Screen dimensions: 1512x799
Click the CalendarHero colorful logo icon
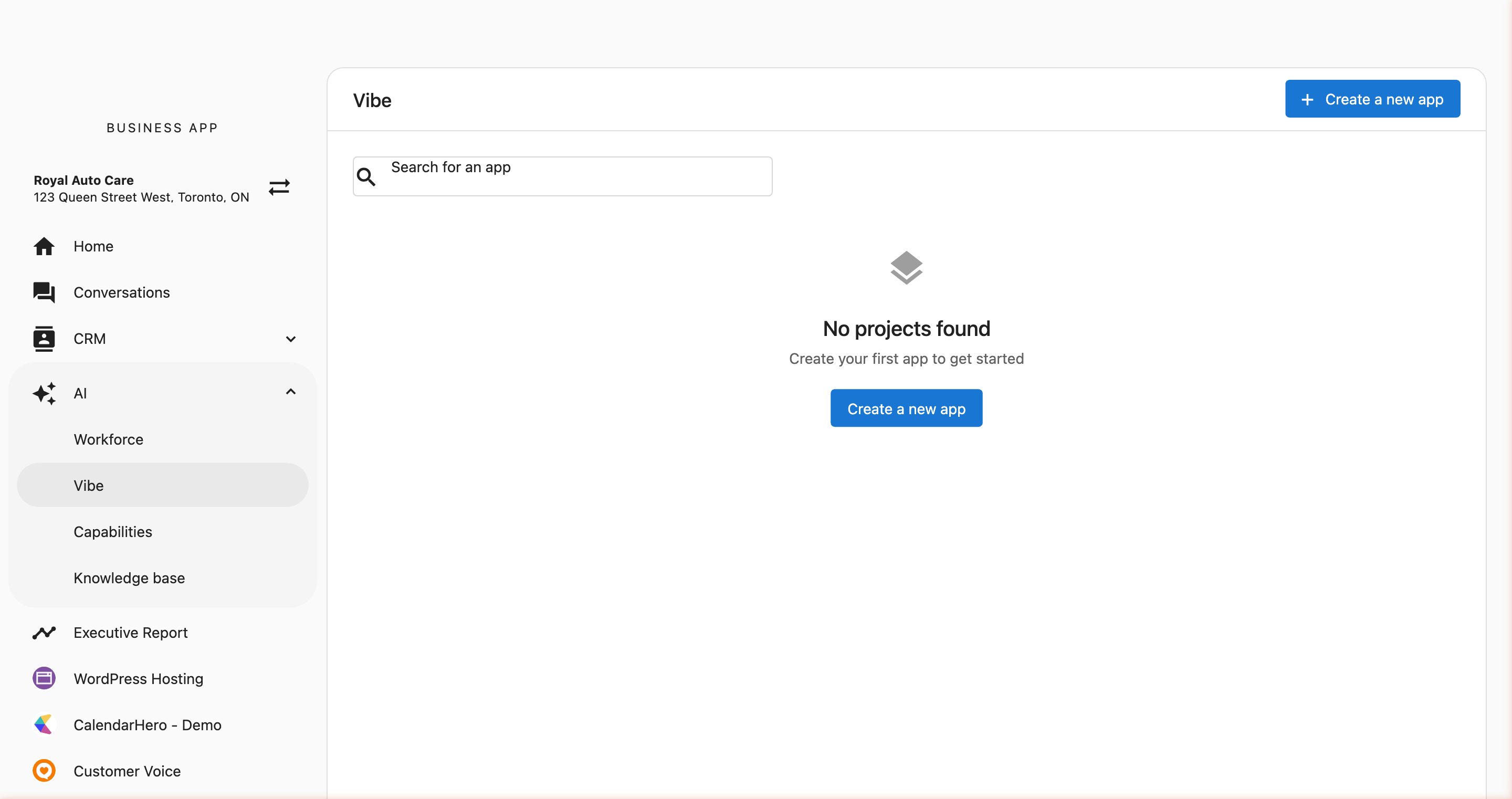pyautogui.click(x=44, y=724)
